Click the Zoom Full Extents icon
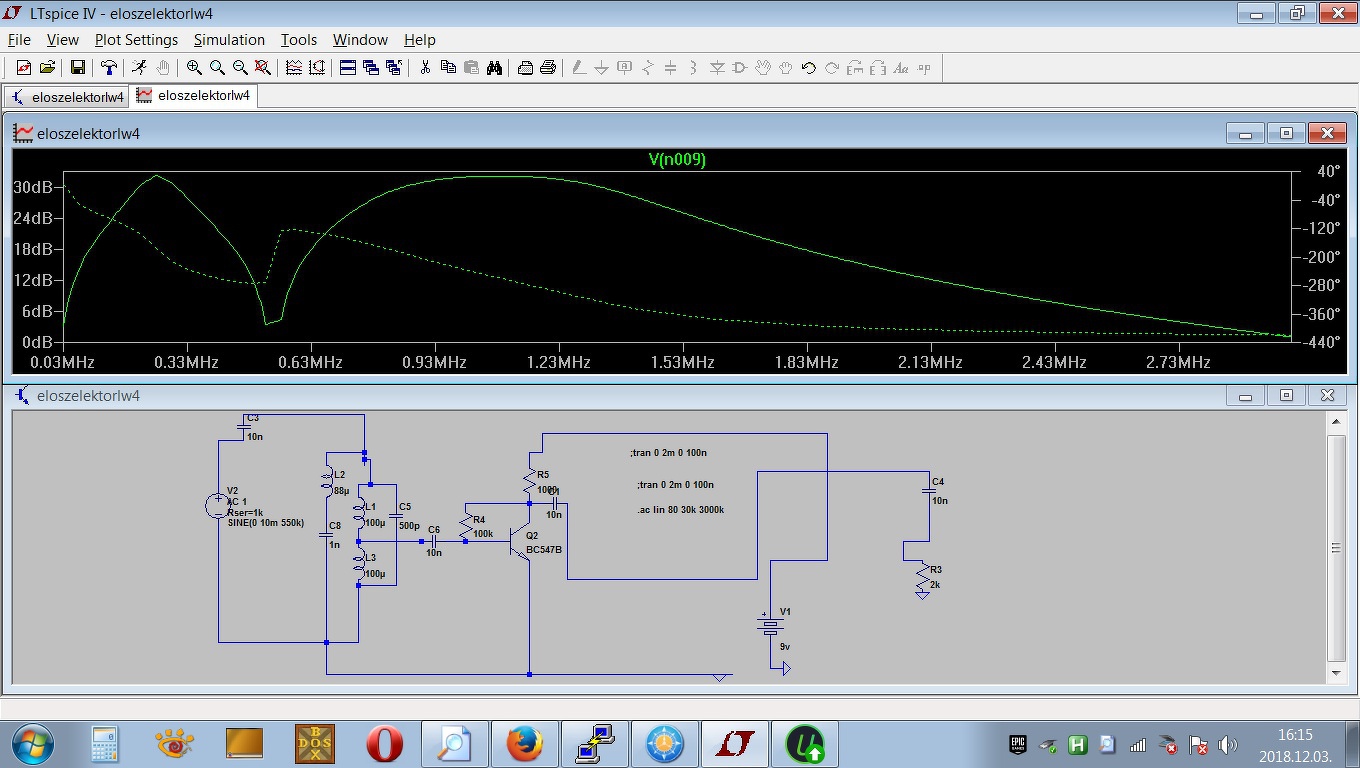This screenshot has height=768, width=1360. [263, 68]
